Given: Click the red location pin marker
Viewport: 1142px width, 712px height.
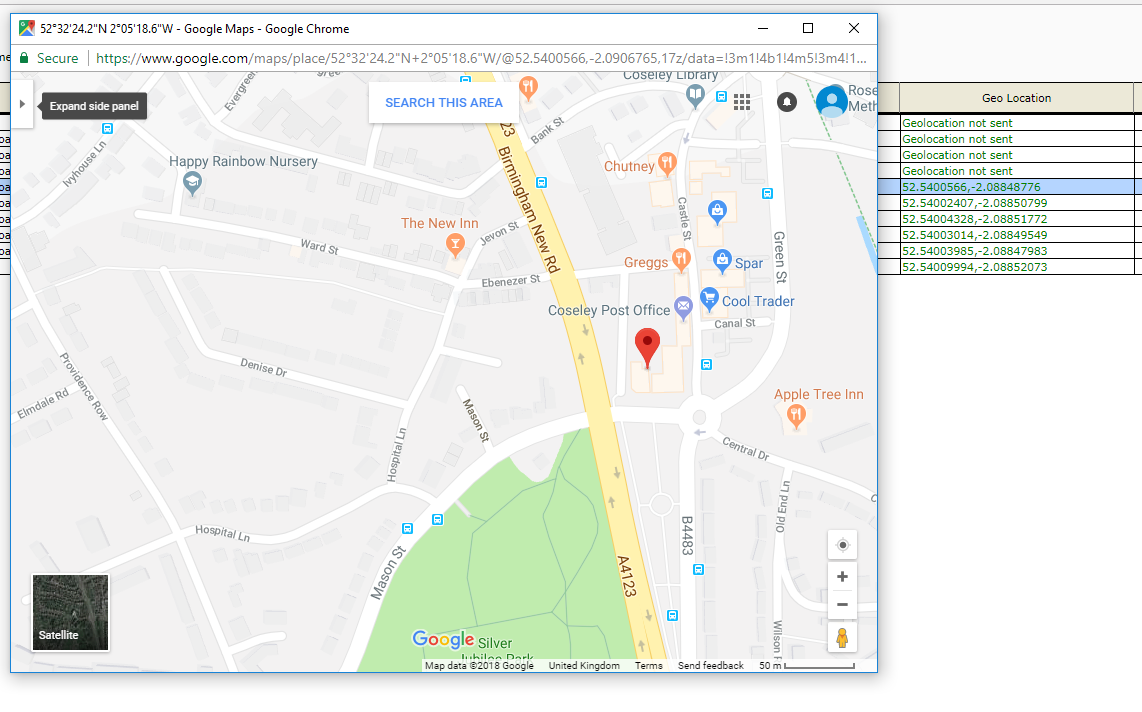Looking at the screenshot, I should [x=648, y=347].
